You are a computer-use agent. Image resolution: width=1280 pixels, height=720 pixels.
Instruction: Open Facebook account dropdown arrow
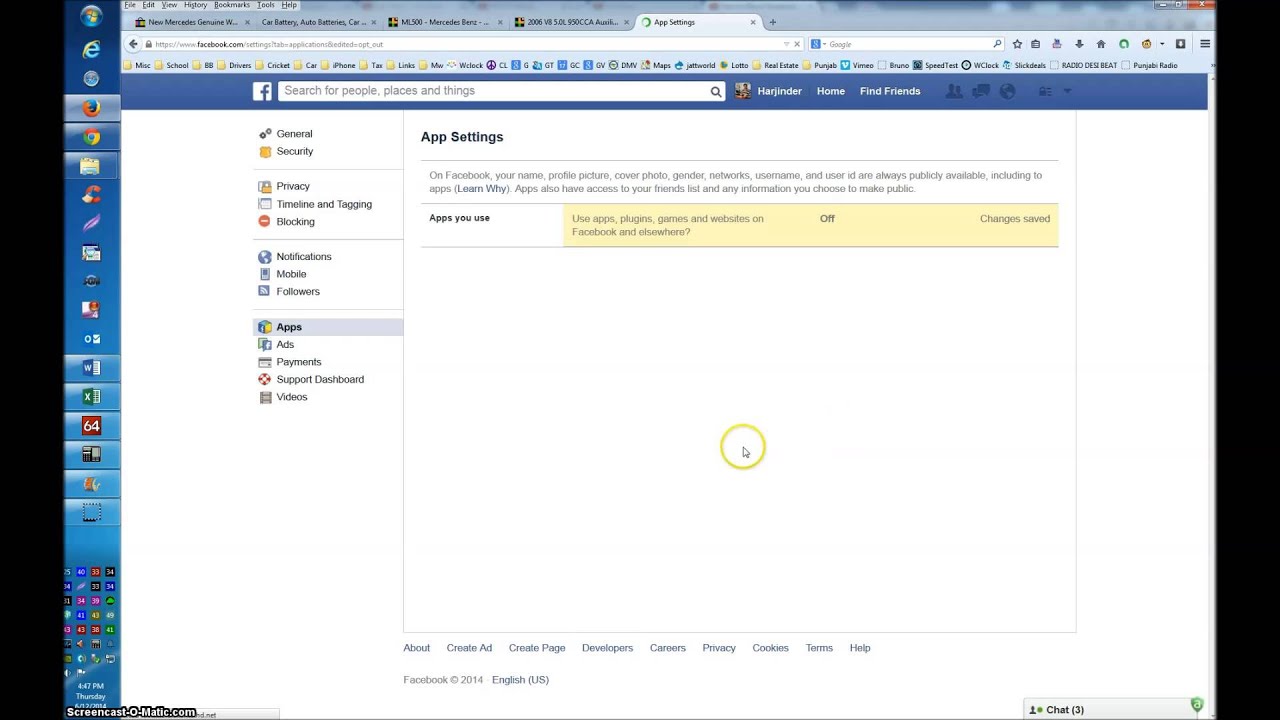click(x=1067, y=91)
